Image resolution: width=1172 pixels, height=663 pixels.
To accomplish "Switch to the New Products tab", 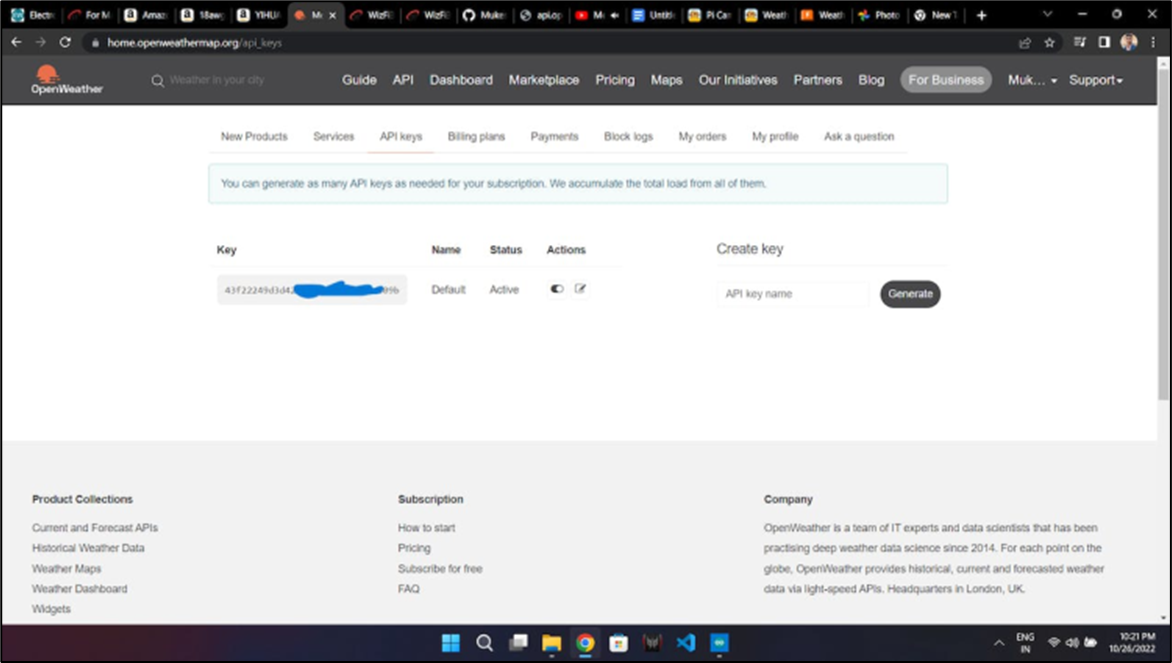I will pyautogui.click(x=254, y=137).
